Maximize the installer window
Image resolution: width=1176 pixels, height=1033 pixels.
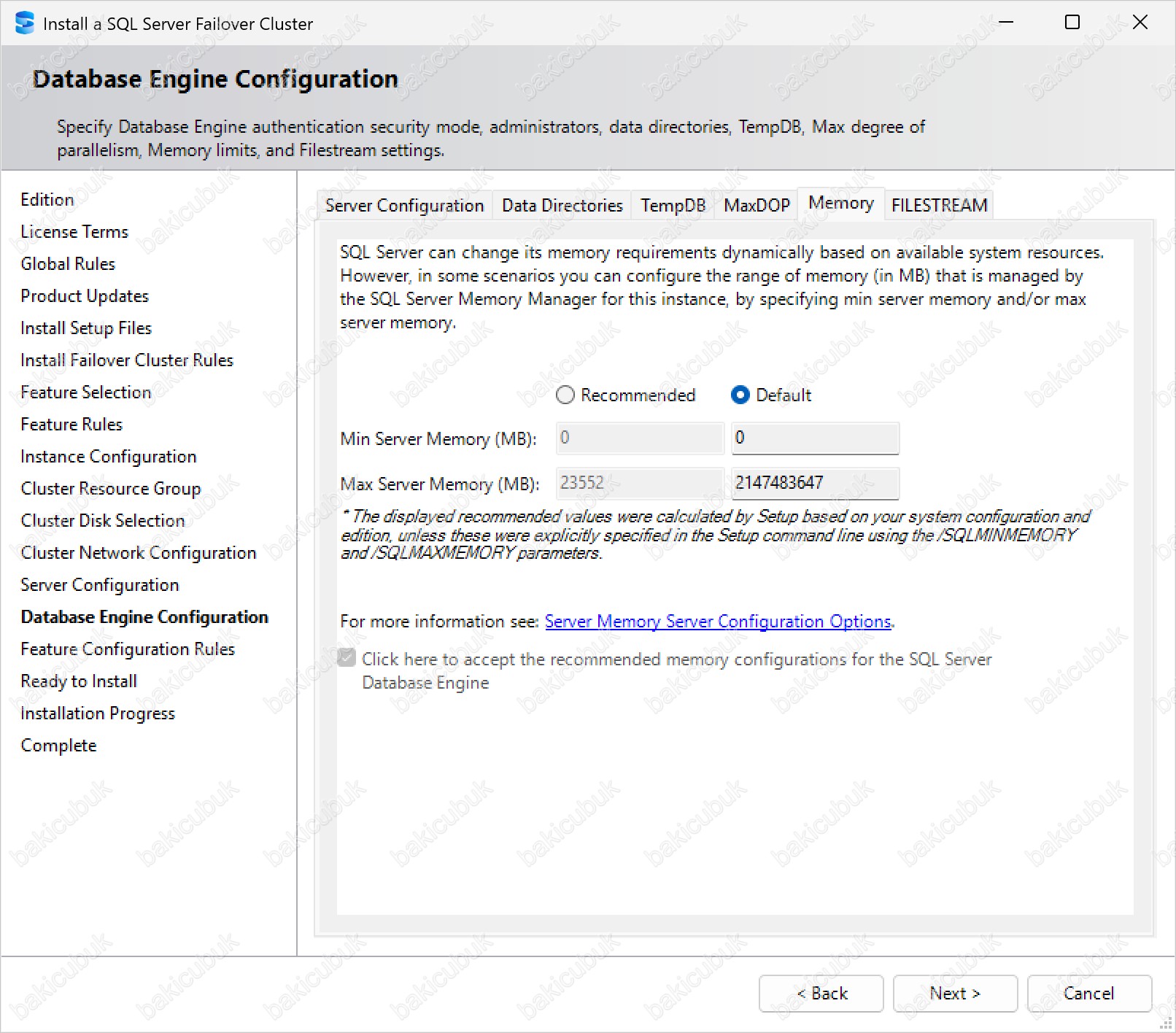click(x=1072, y=23)
